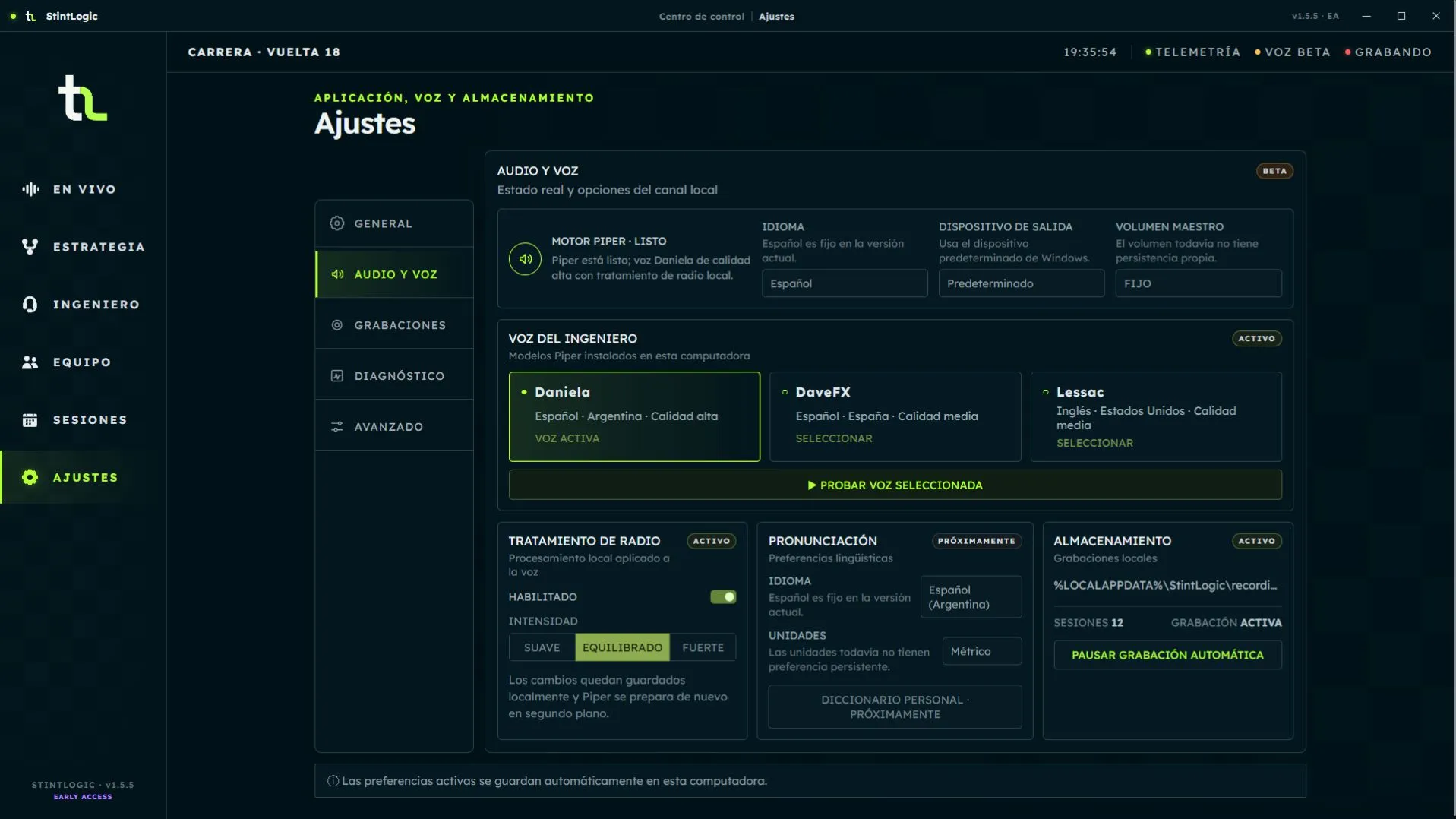Click the footer info icon
Screen dimensions: 1456x819
tap(333, 781)
